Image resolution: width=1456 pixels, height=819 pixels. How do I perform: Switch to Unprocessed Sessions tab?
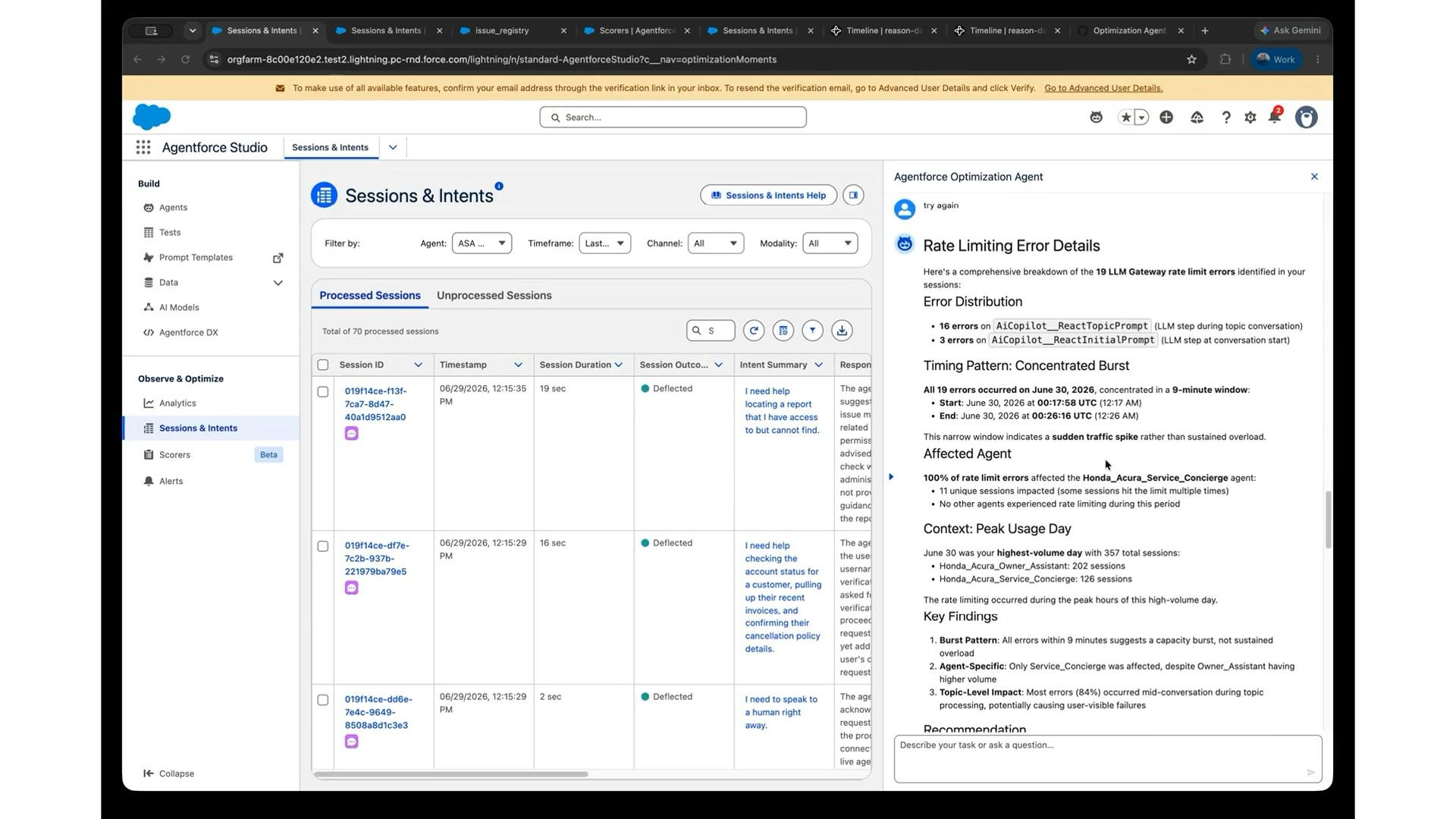(494, 296)
